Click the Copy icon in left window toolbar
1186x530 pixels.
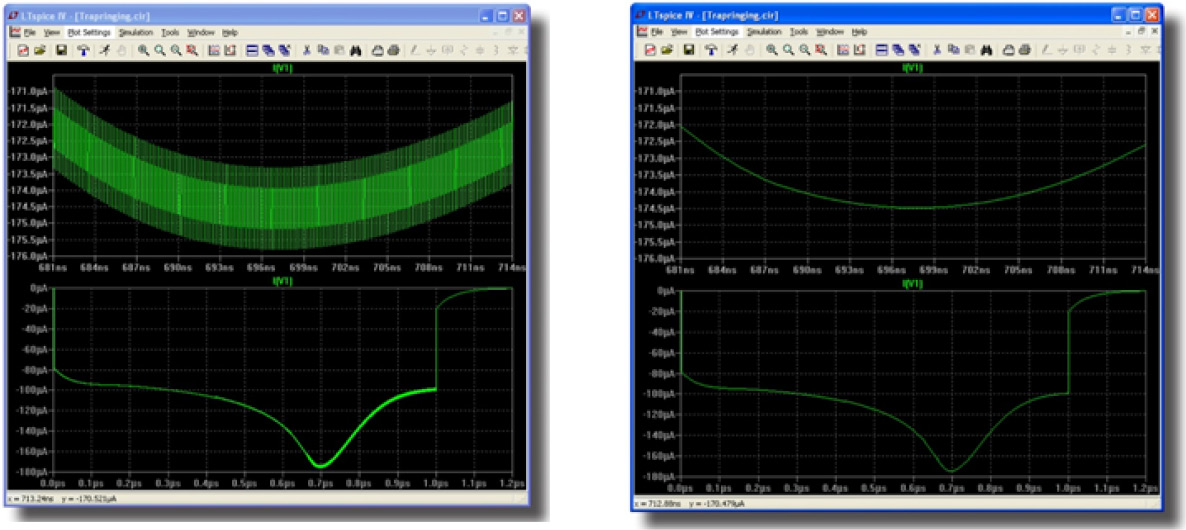(323, 50)
